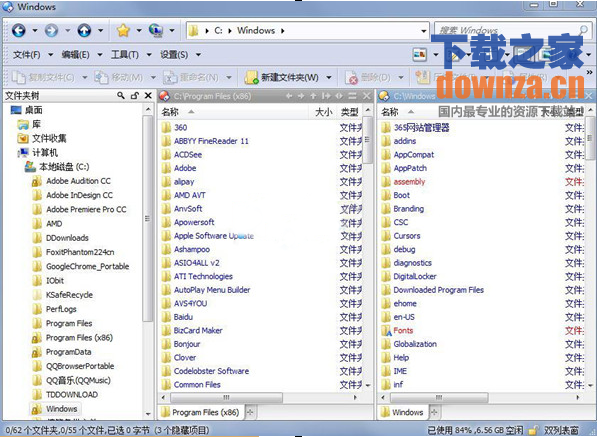Click the Copy File (复制文件) toolbar icon

pos(18,77)
